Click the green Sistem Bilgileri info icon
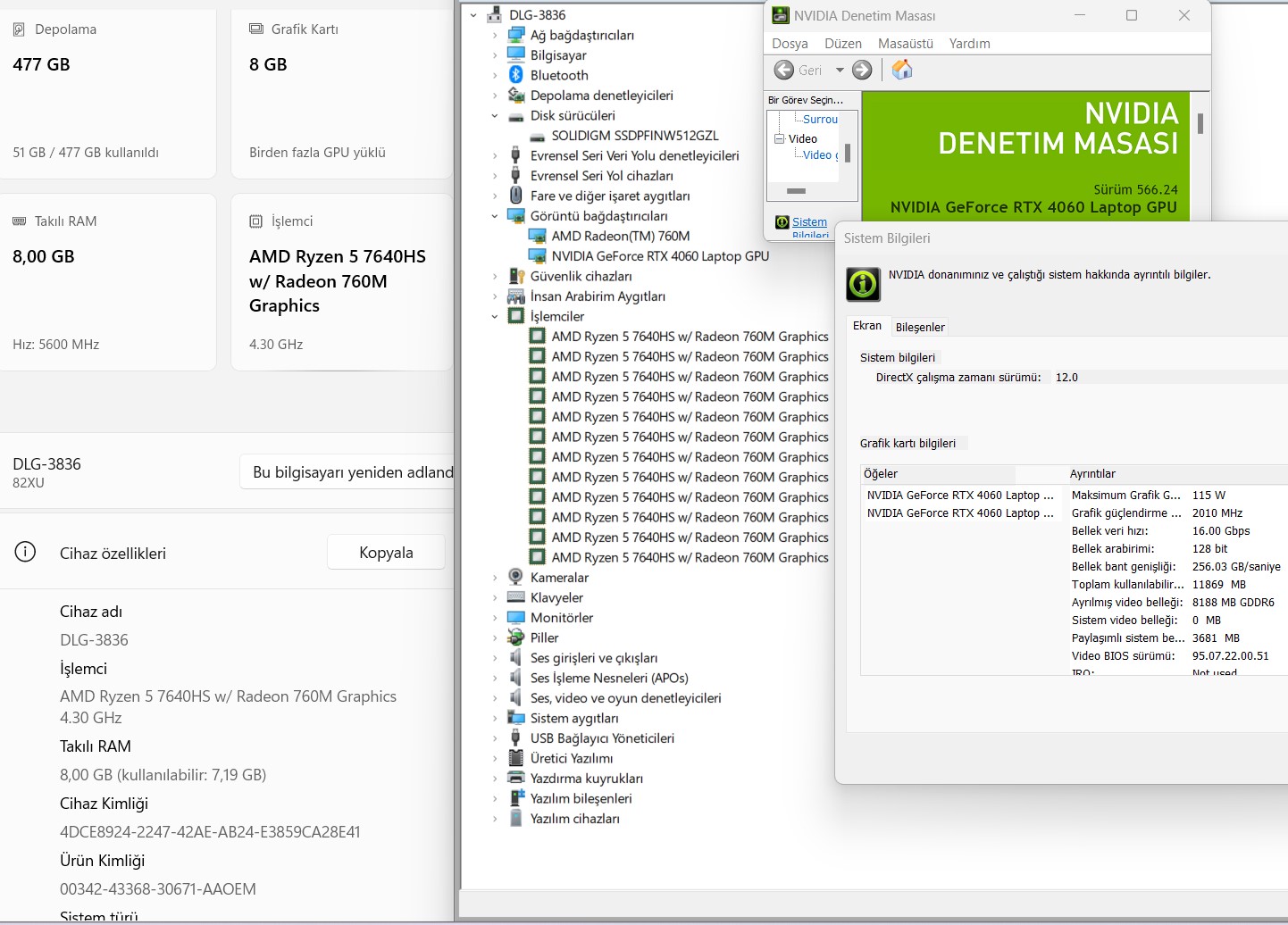Viewport: 1288px width, 925px height. [863, 284]
